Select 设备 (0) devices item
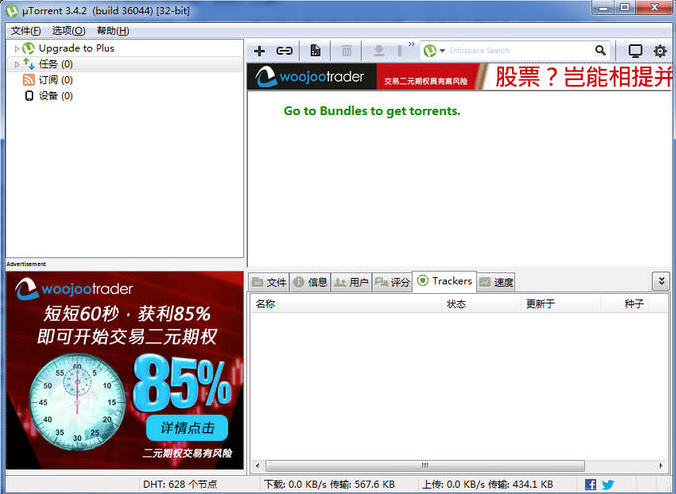Viewport: 676px width, 494px height. 56,96
